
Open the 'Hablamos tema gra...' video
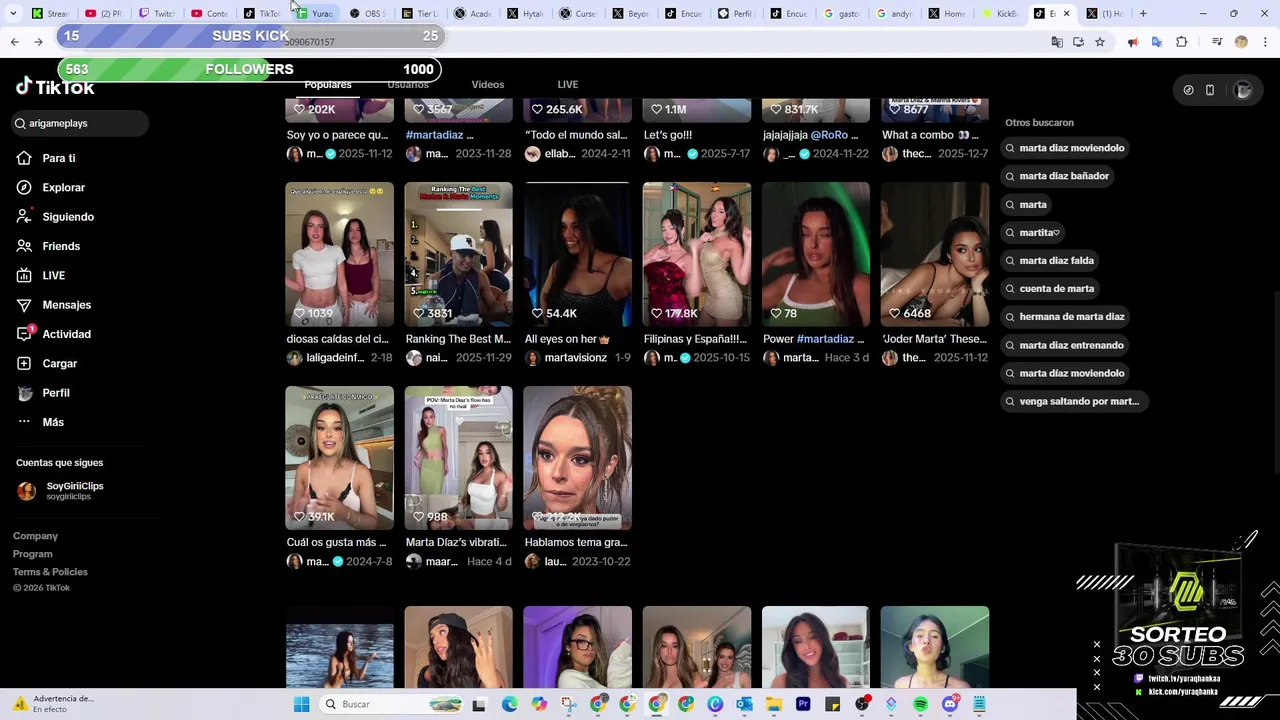pyautogui.click(x=577, y=458)
